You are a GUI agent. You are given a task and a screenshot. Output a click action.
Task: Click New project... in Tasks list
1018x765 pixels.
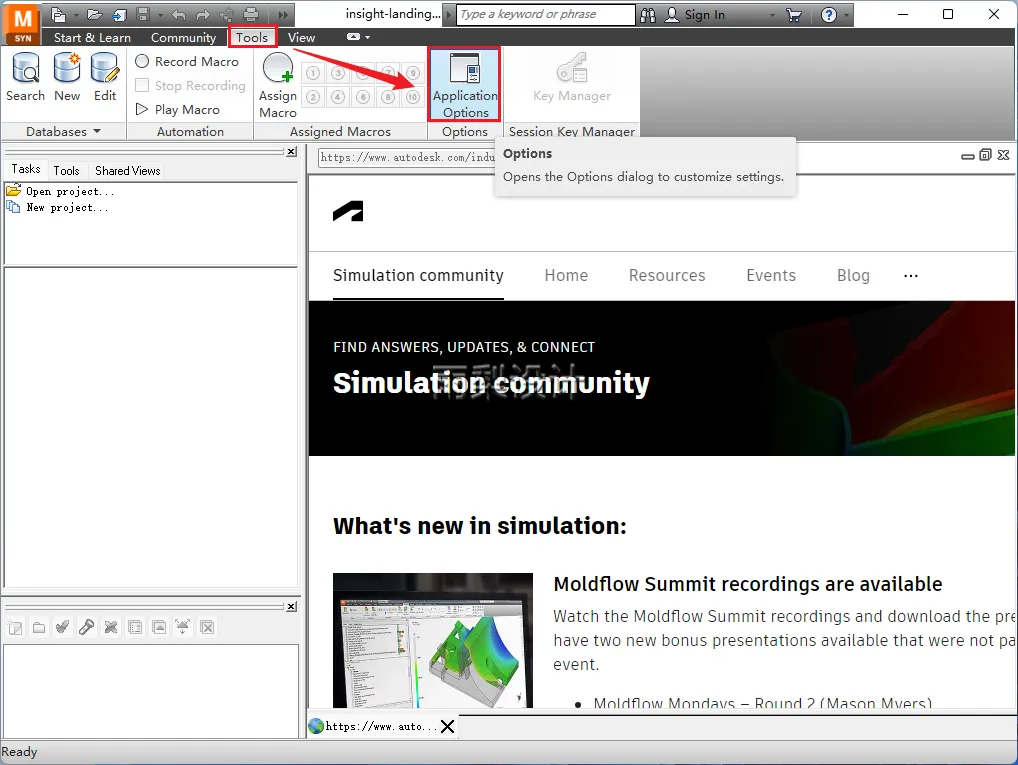tap(67, 208)
